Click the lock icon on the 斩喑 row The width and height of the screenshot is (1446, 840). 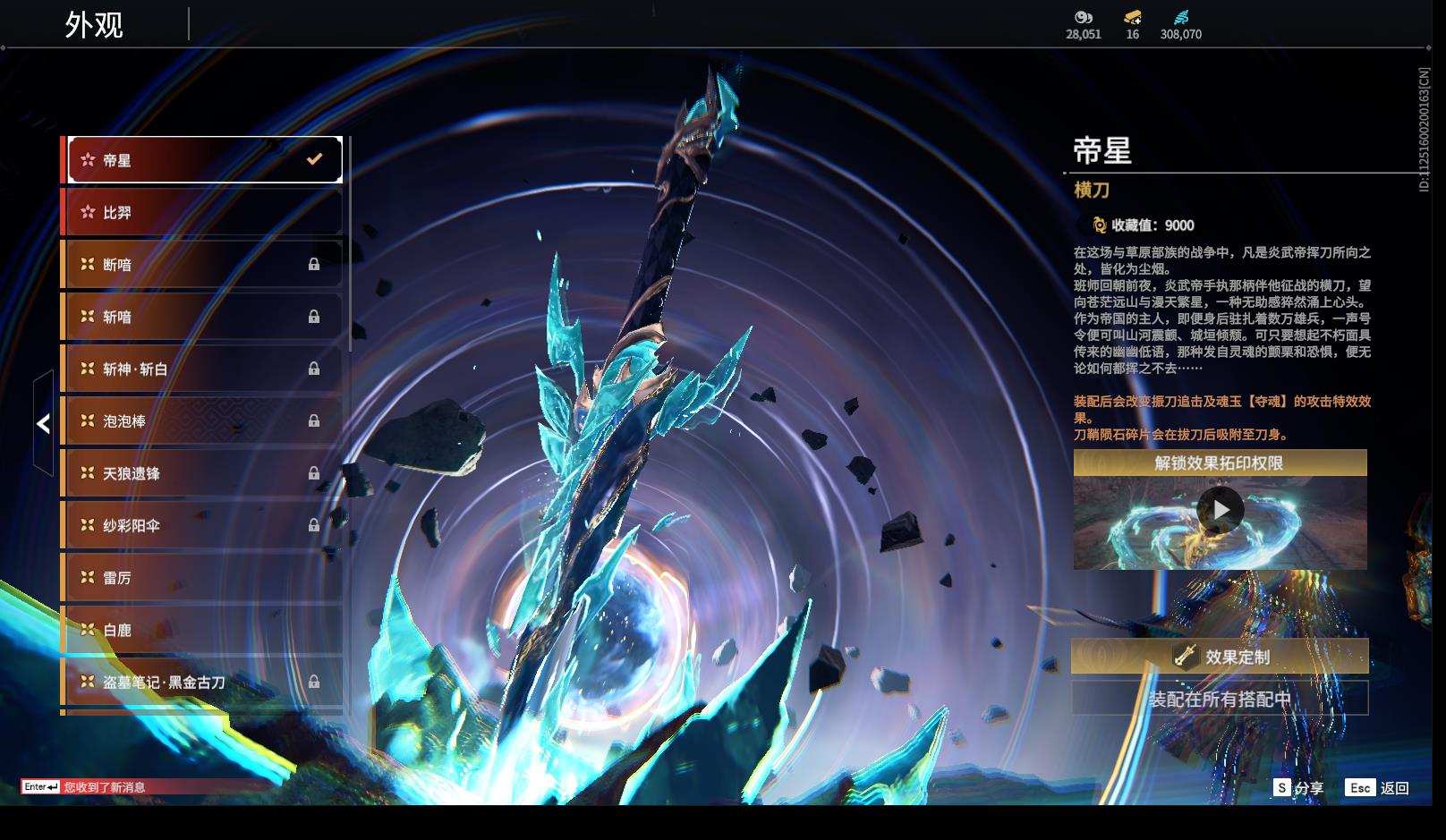coord(314,317)
